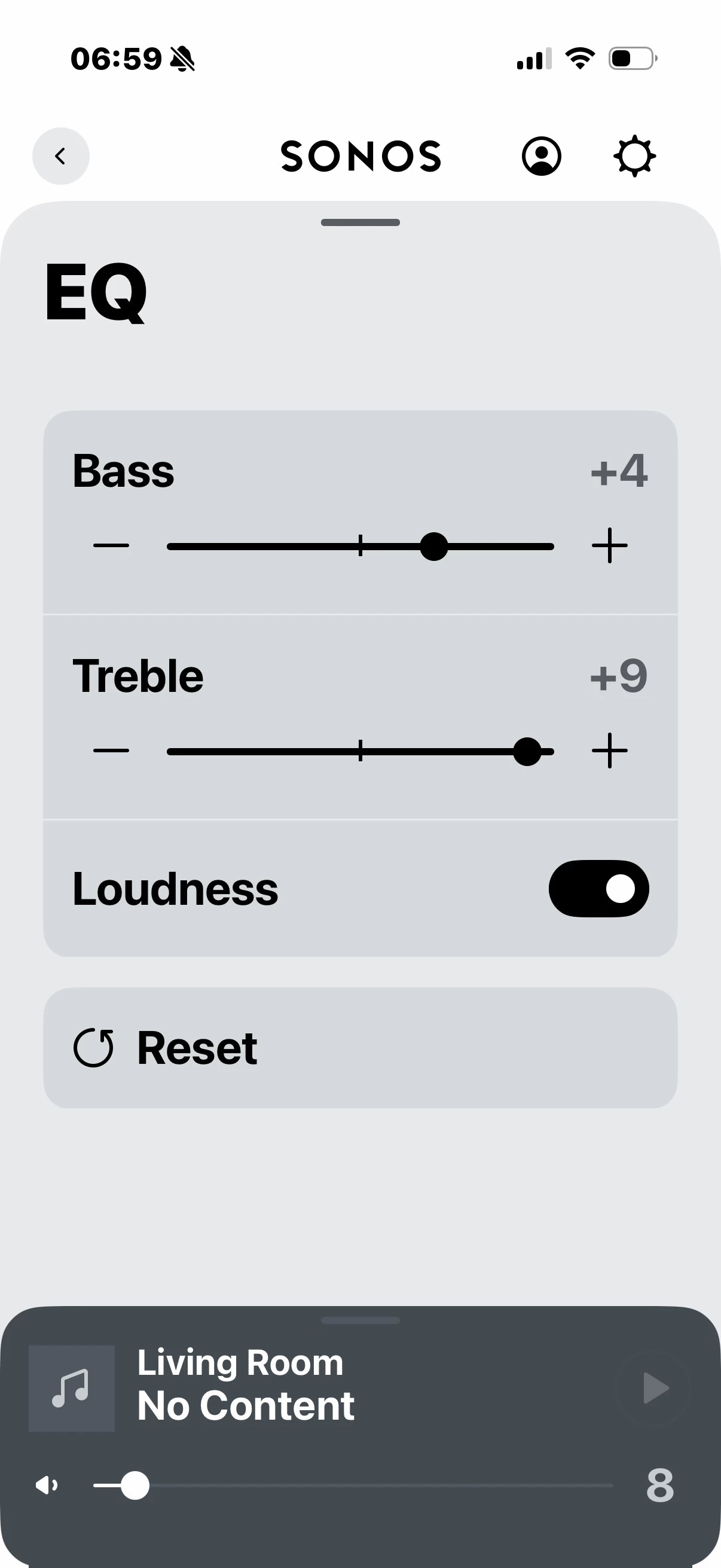721x1568 pixels.
Task: Click the Bass slider handle
Action: (434, 546)
